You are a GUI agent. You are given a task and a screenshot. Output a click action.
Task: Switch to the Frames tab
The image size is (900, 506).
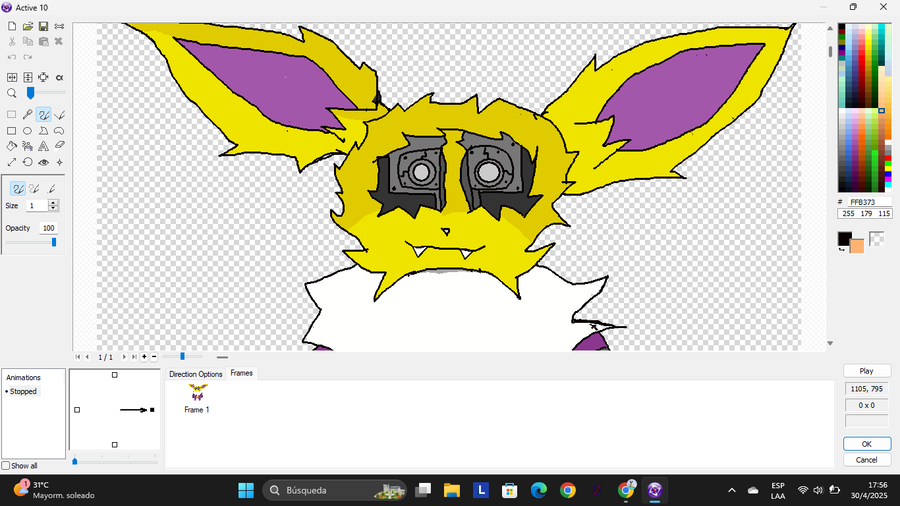(242, 373)
